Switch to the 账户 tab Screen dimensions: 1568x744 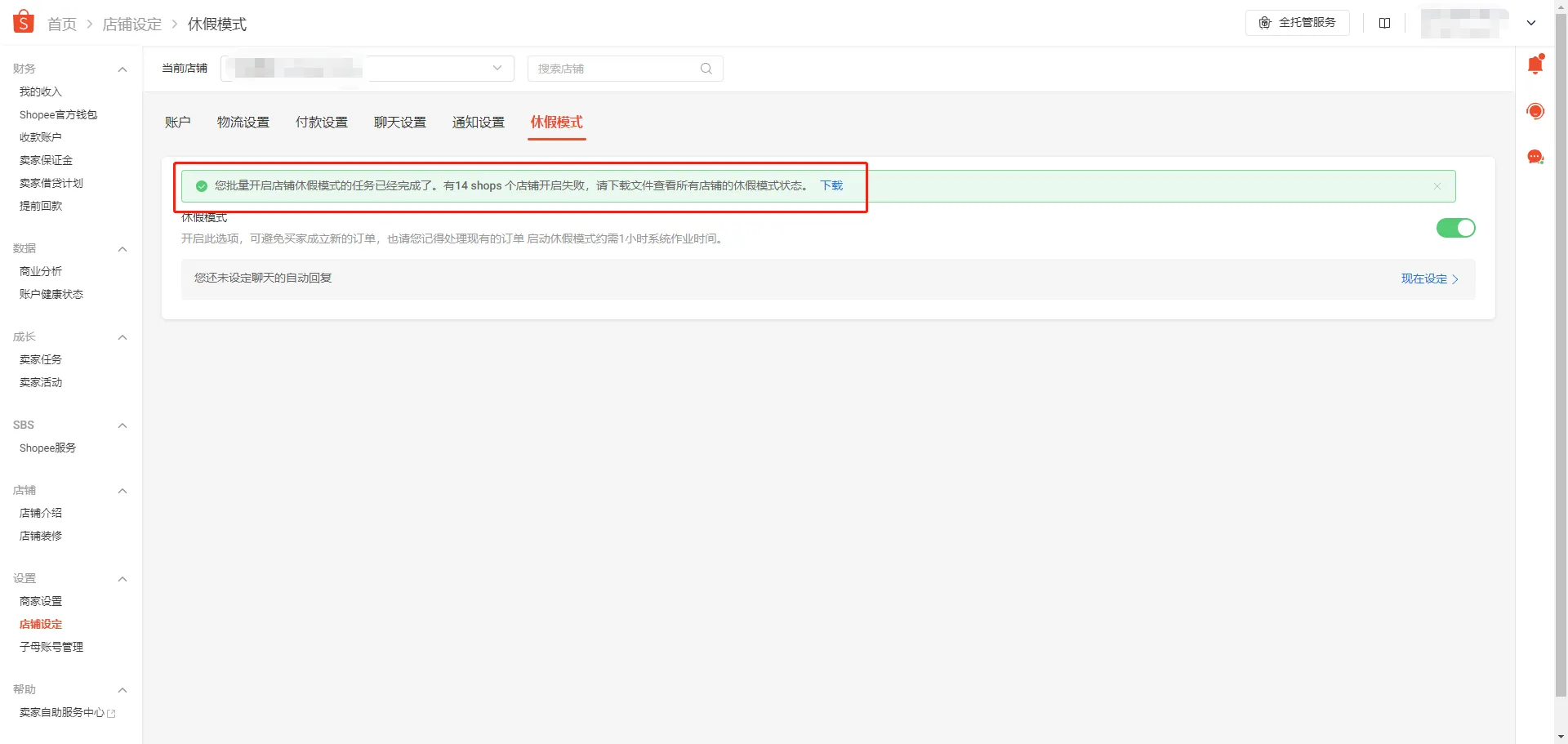click(178, 122)
